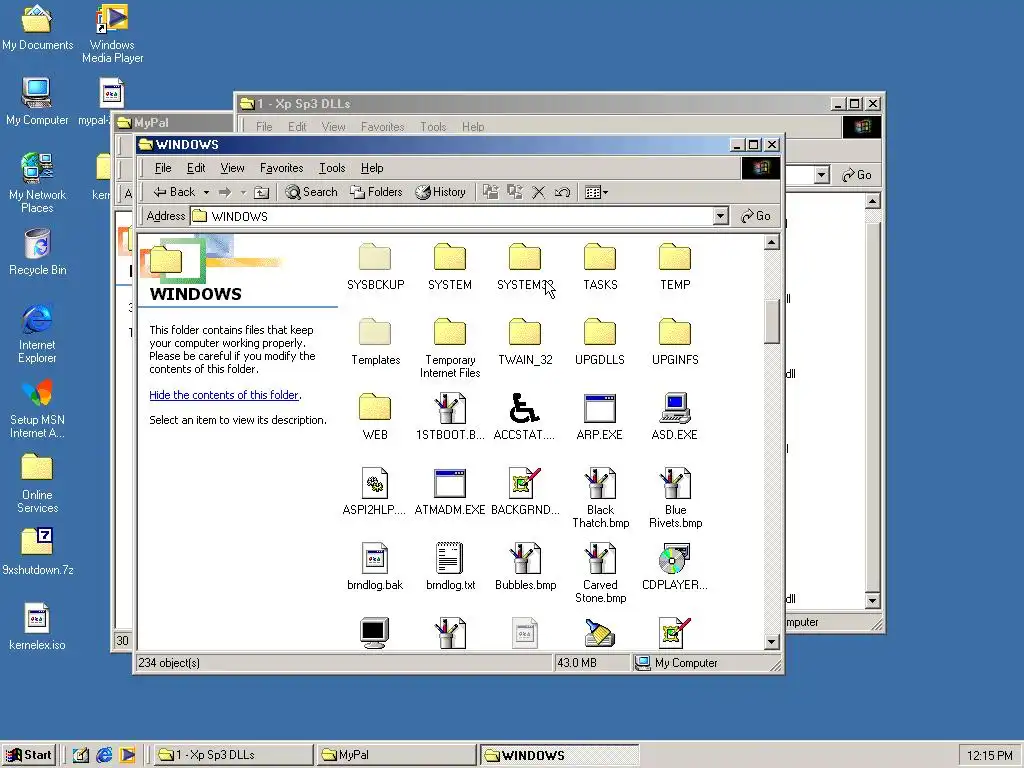Viewport: 1024px width, 768px height.
Task: Open the Edit menu in WINDOWS window
Action: coord(196,168)
